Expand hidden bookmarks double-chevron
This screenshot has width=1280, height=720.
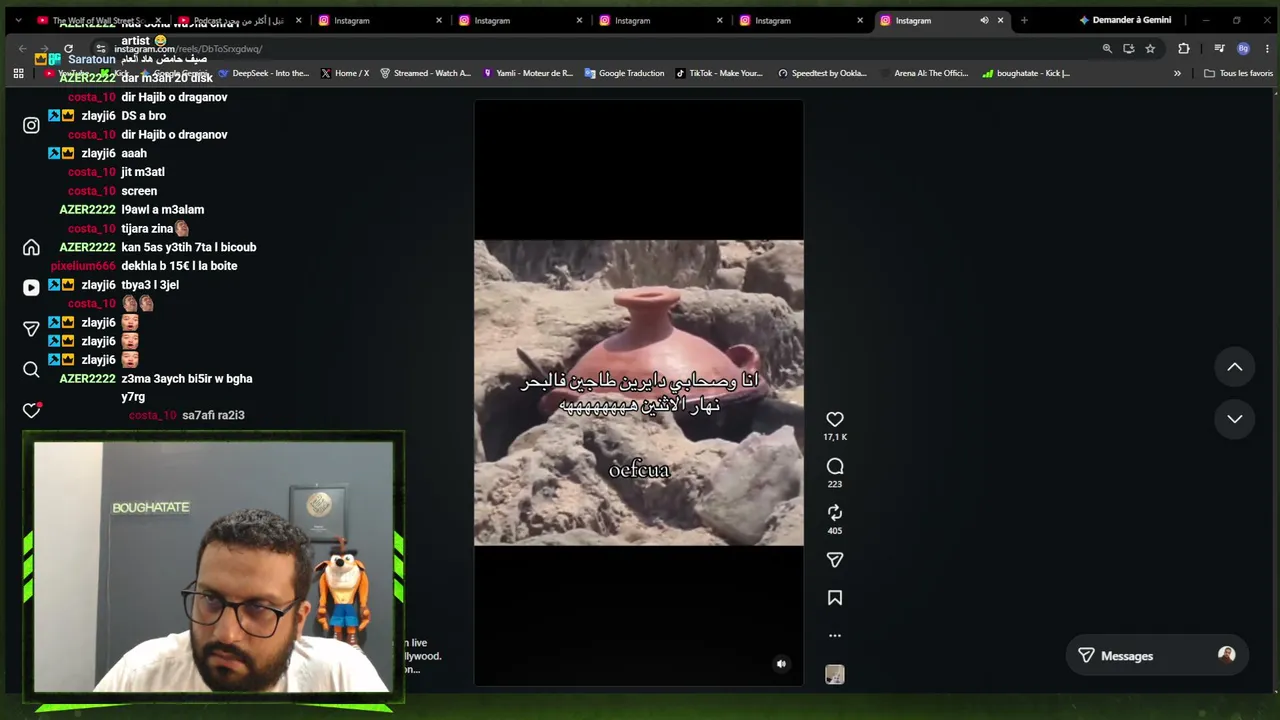click(x=1177, y=73)
